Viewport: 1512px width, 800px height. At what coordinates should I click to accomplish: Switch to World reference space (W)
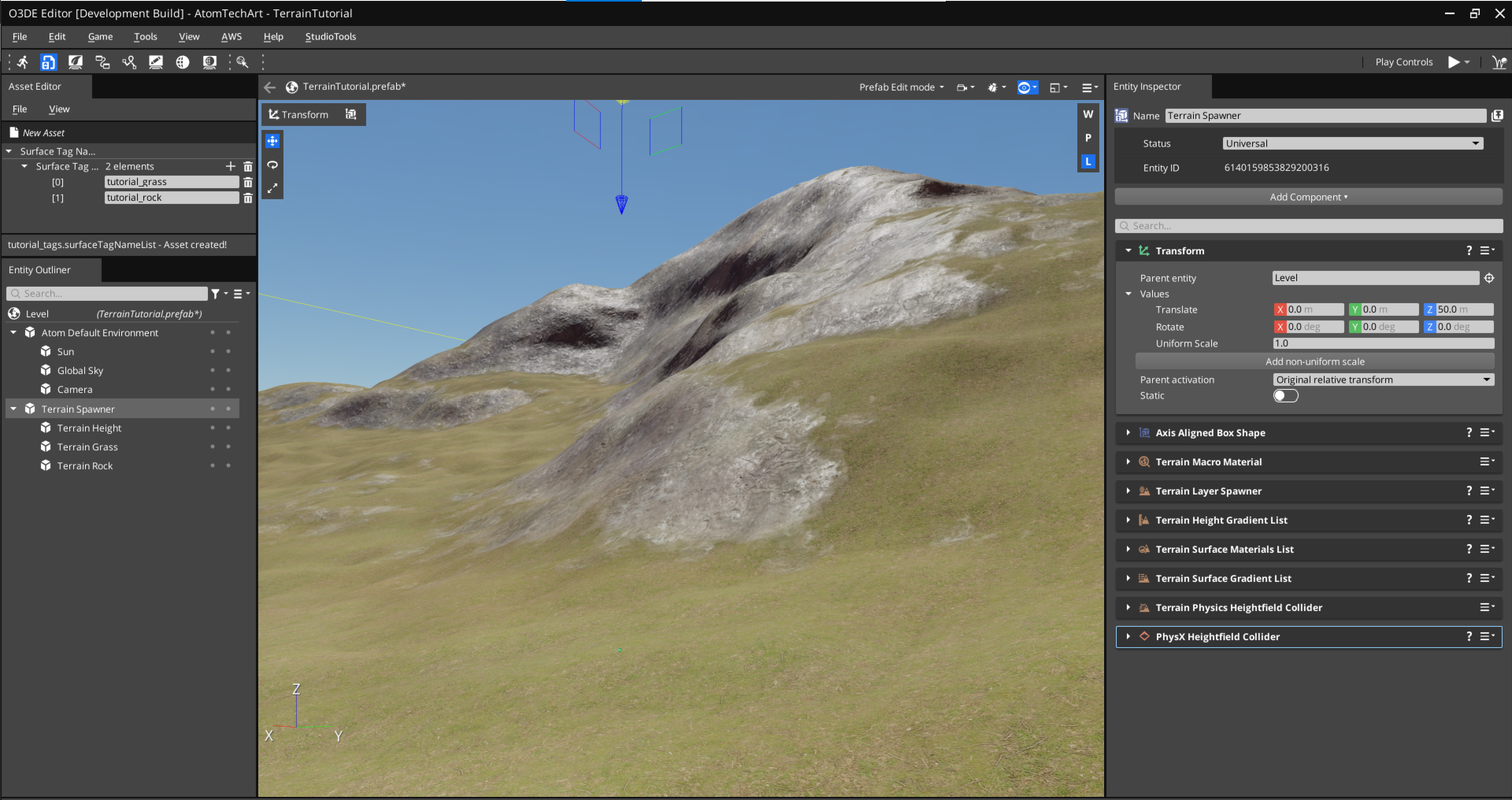click(x=1088, y=114)
